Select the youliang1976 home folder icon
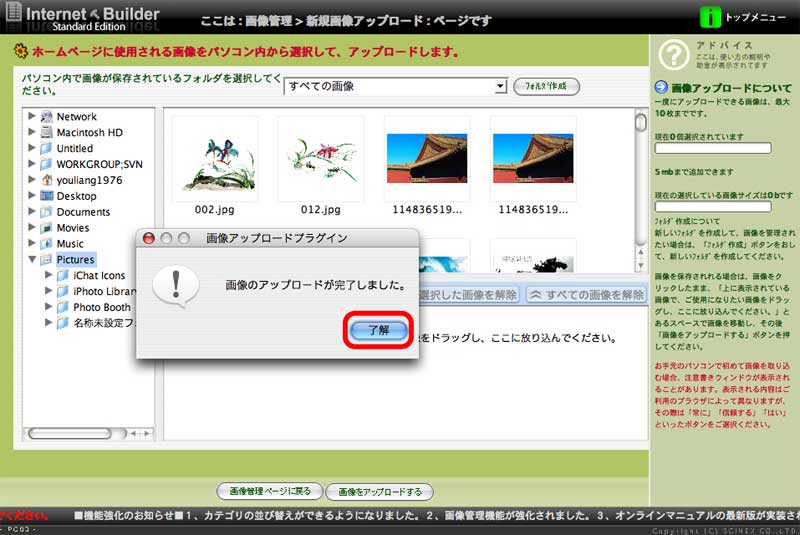 tap(46, 180)
